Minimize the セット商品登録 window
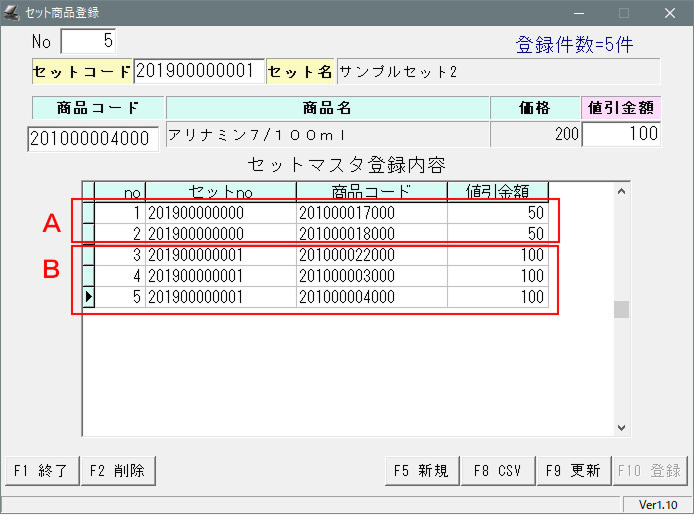The image size is (694, 522). click(578, 13)
